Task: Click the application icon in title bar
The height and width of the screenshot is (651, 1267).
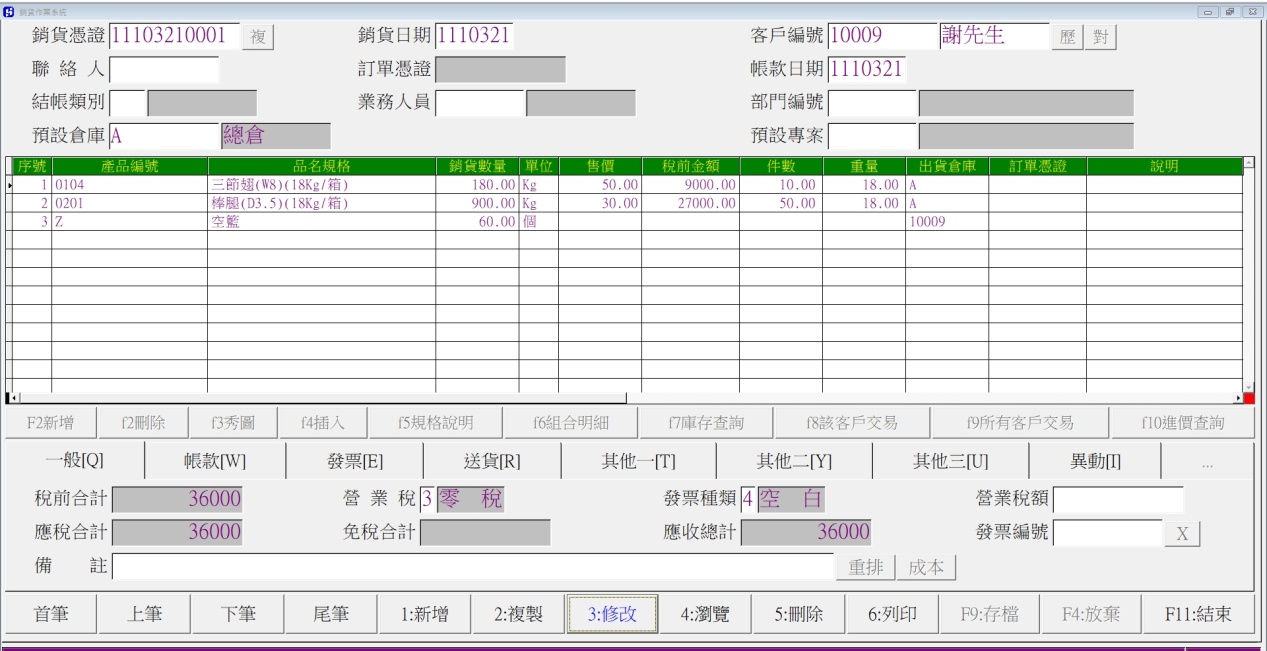Action: [9, 11]
